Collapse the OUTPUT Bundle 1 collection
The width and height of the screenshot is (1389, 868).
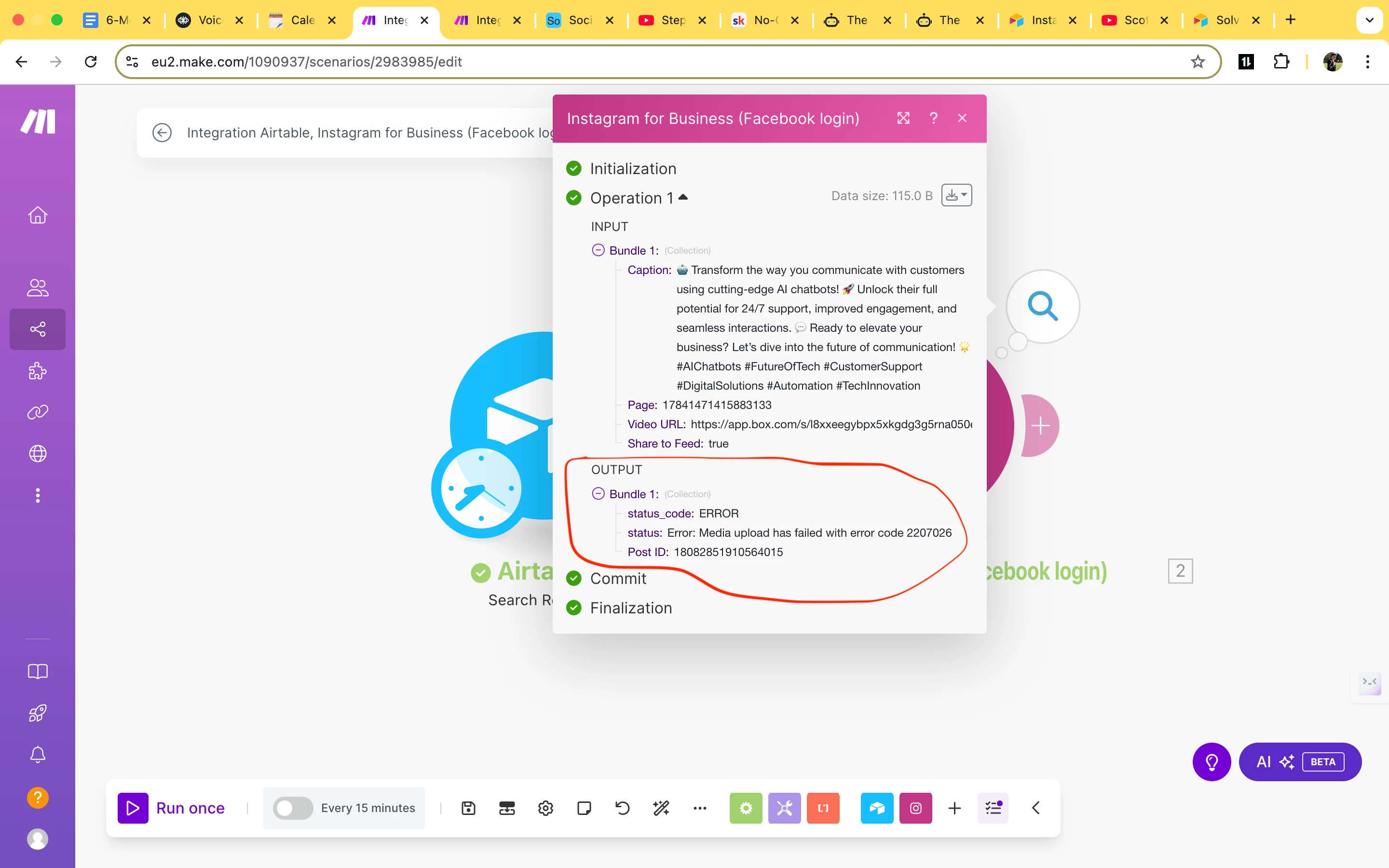click(x=598, y=494)
